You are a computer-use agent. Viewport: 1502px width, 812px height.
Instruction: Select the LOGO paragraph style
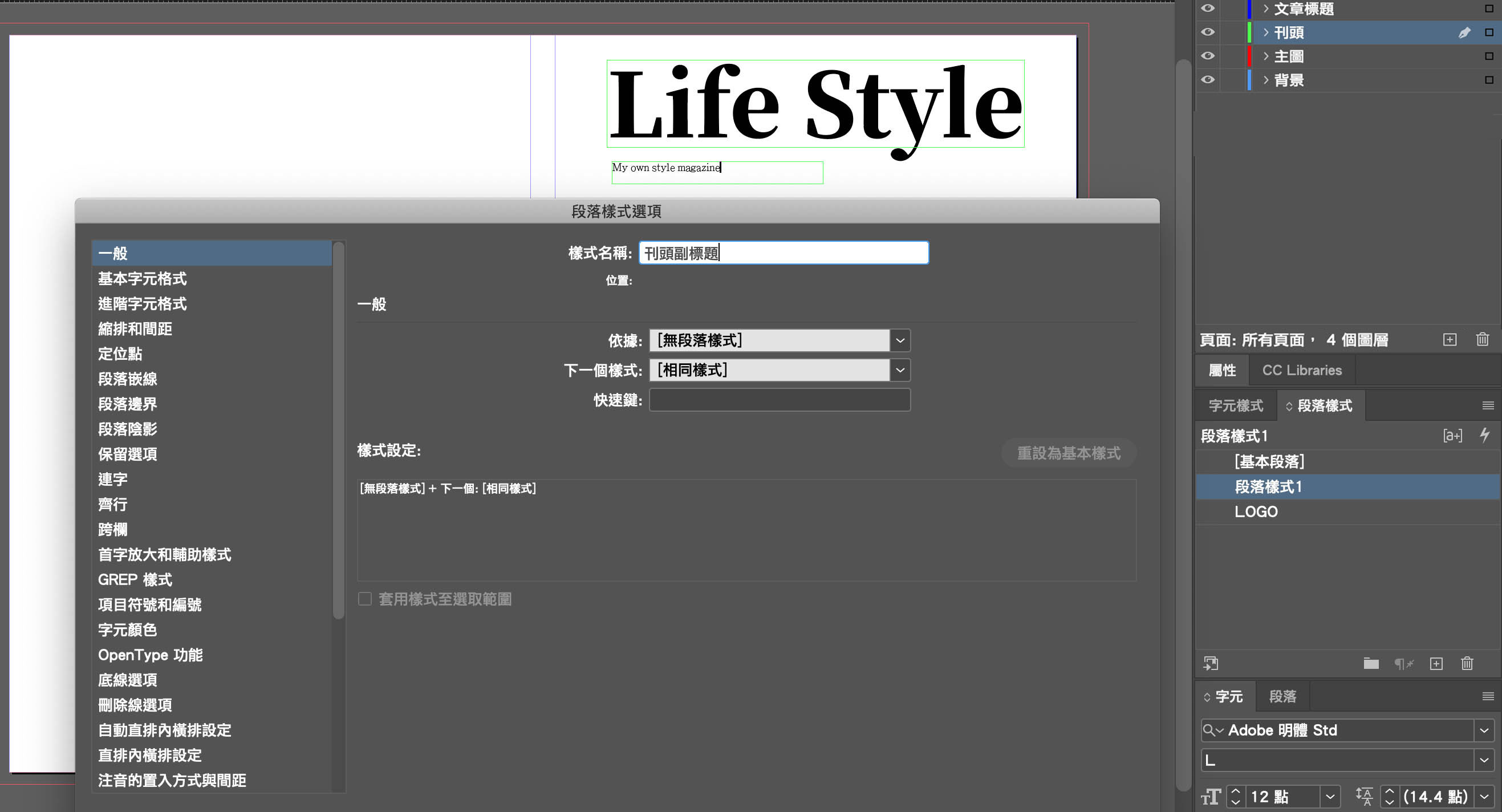[x=1256, y=512]
